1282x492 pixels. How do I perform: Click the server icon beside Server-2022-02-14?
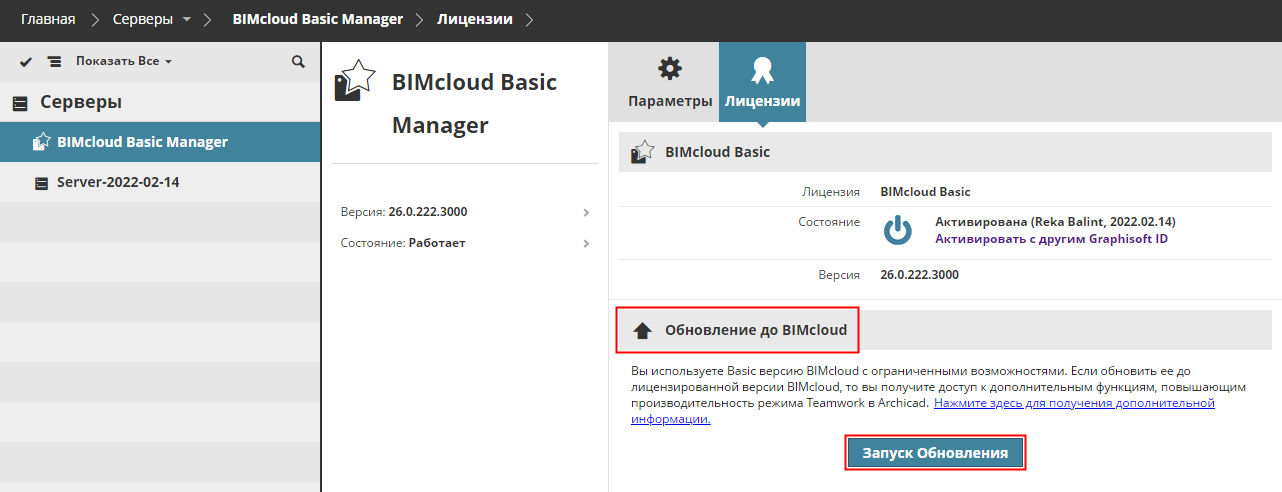[x=41, y=183]
